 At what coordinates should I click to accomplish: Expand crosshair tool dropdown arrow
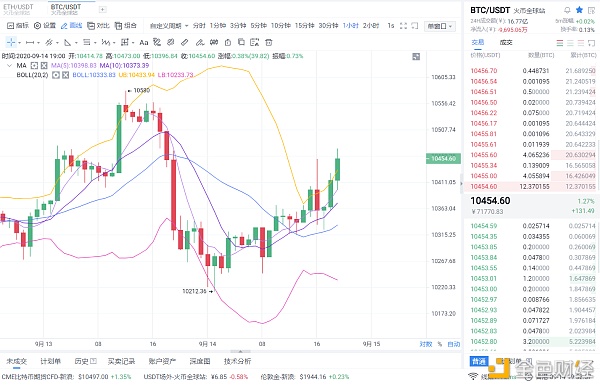(x=19, y=43)
